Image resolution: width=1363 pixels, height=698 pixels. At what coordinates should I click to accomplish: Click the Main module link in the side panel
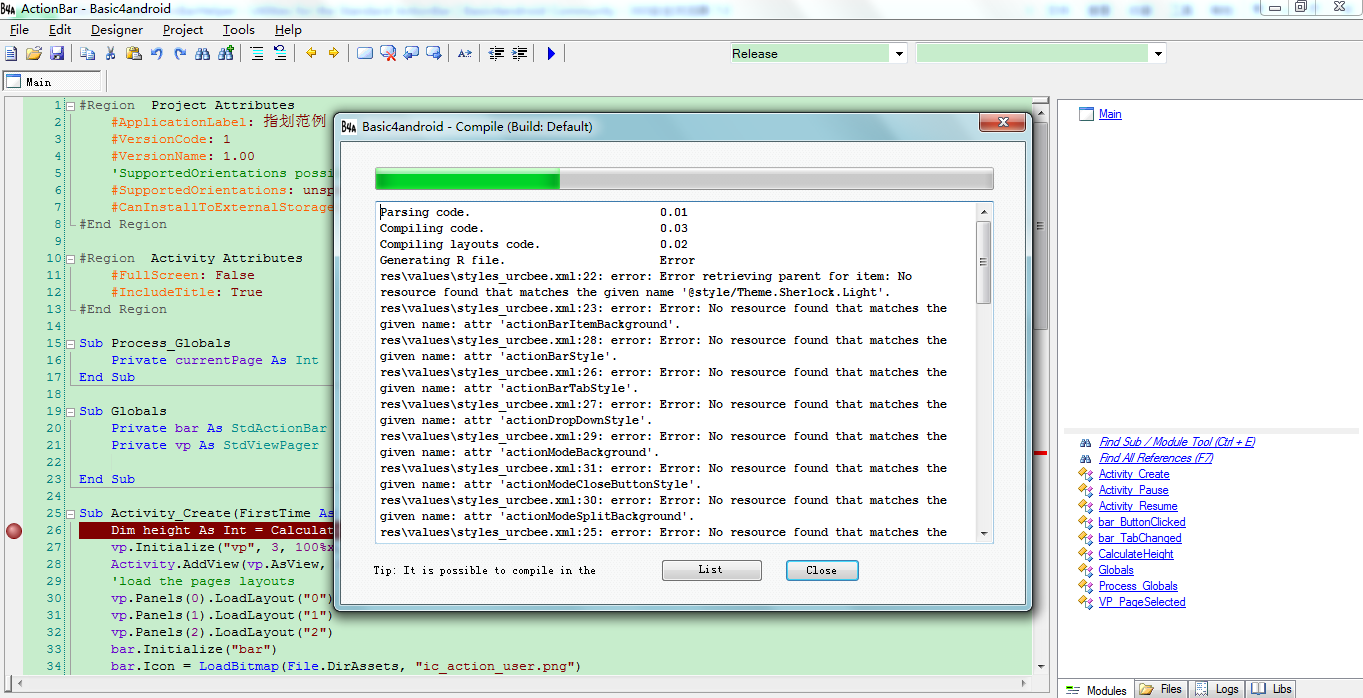1110,114
